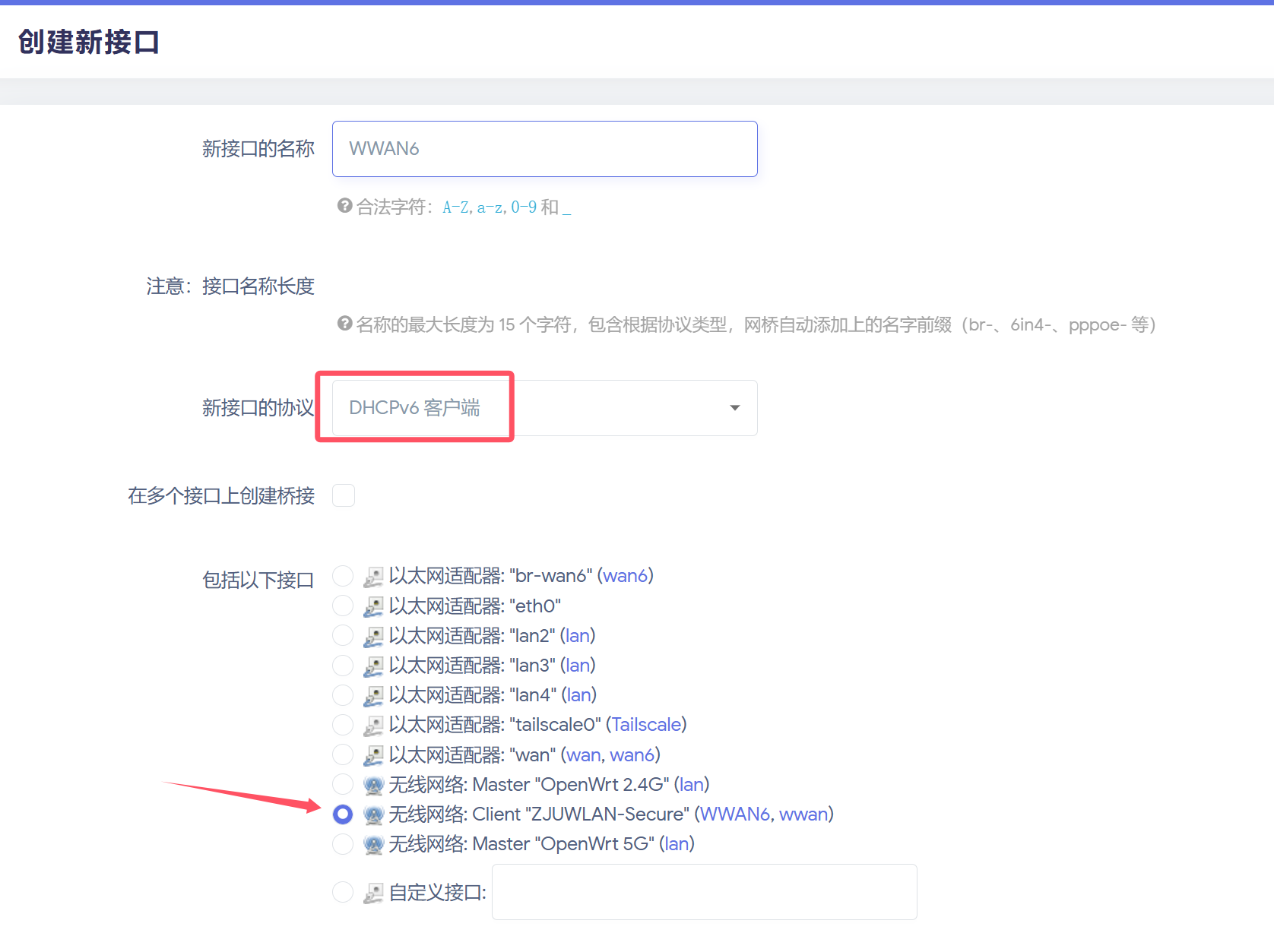The width and height of the screenshot is (1274, 952).
Task: Click the ethernet icon beside br-wan6
Action: [372, 577]
